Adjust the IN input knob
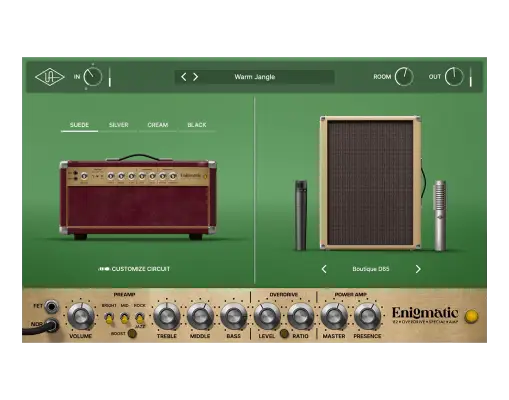509x400 pixels. [x=93, y=77]
